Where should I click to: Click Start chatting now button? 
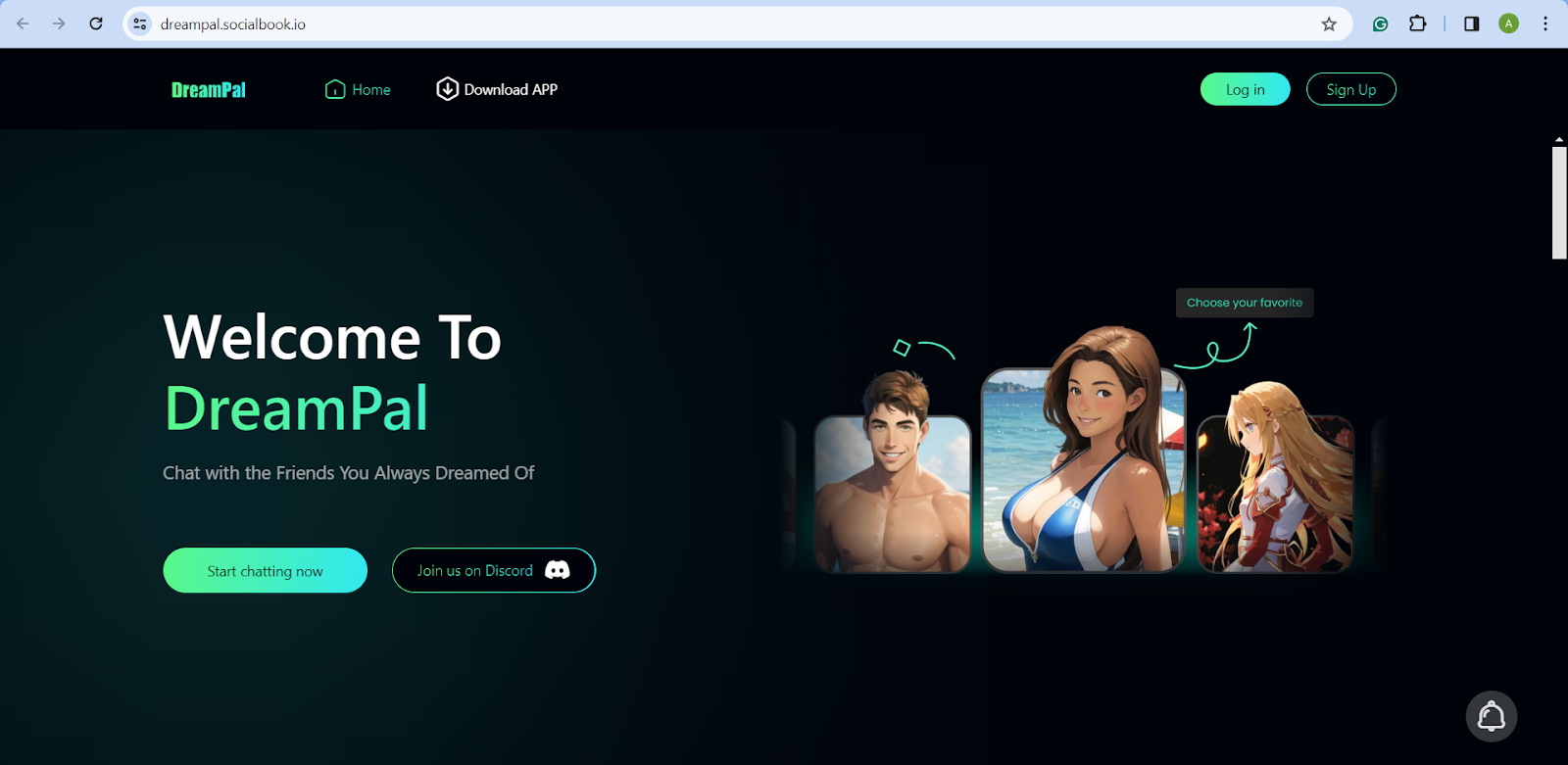point(265,570)
